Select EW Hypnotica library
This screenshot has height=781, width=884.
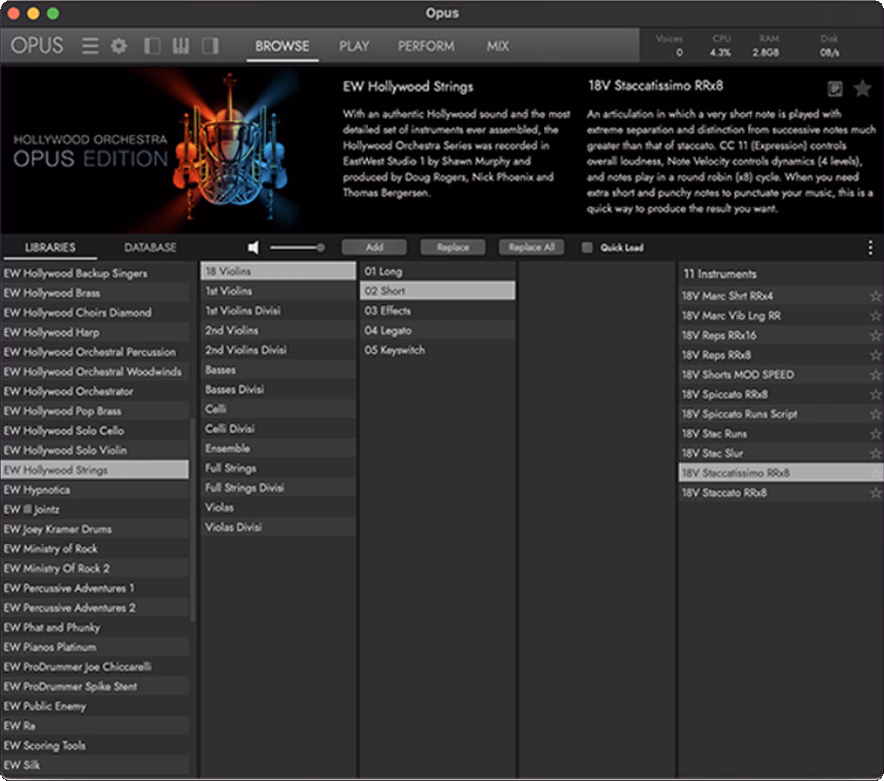(x=95, y=489)
